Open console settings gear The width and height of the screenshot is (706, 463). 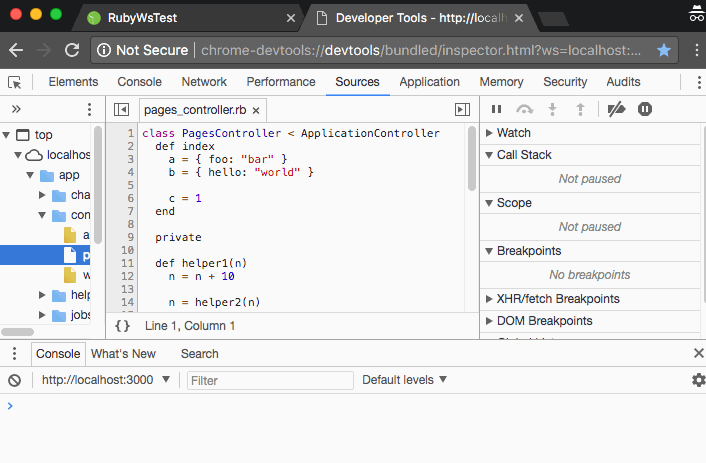click(698, 380)
